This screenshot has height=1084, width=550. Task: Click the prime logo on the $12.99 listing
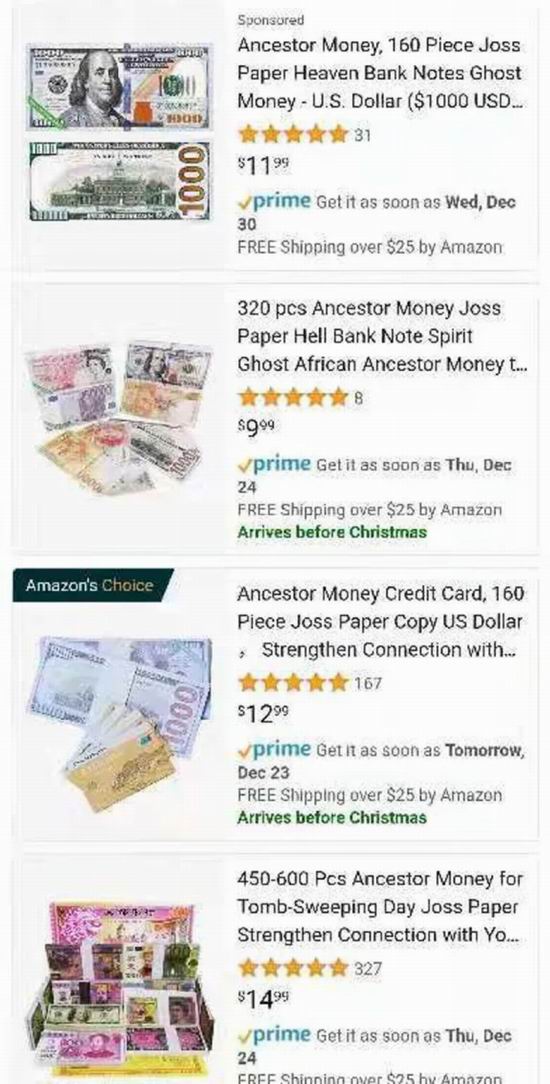point(274,749)
